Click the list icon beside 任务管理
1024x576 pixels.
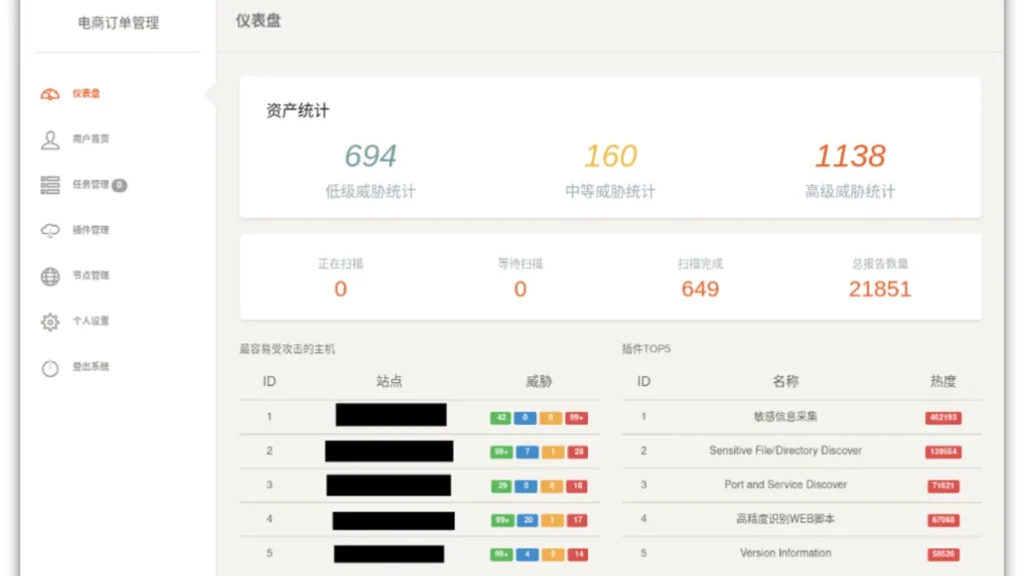click(x=50, y=185)
